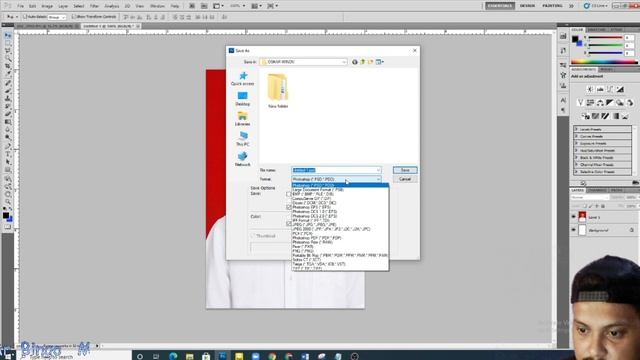Add an Invert adjustment

tap(586, 116)
